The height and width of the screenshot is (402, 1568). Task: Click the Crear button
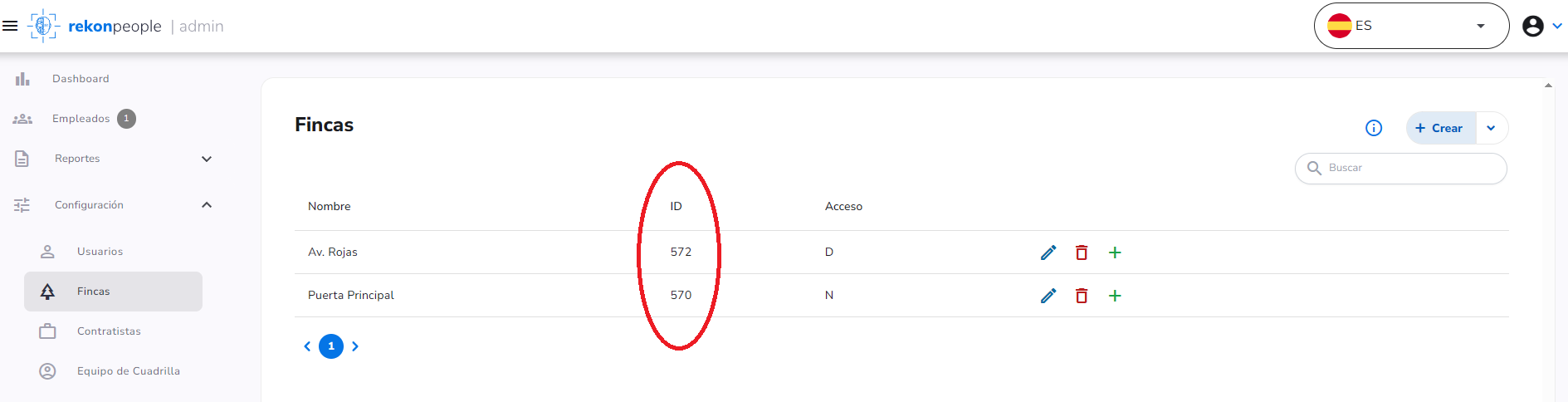1441,128
